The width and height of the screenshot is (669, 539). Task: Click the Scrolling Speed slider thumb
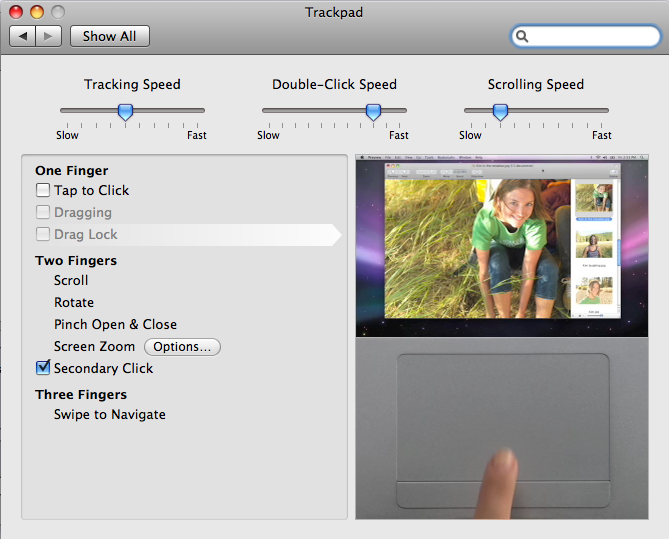coord(500,112)
